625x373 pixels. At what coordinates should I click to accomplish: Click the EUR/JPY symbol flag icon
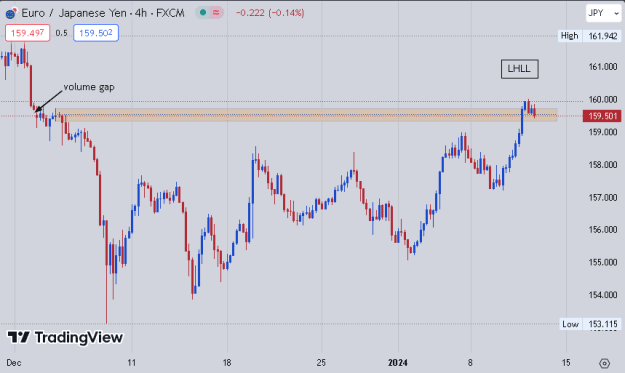[11, 13]
